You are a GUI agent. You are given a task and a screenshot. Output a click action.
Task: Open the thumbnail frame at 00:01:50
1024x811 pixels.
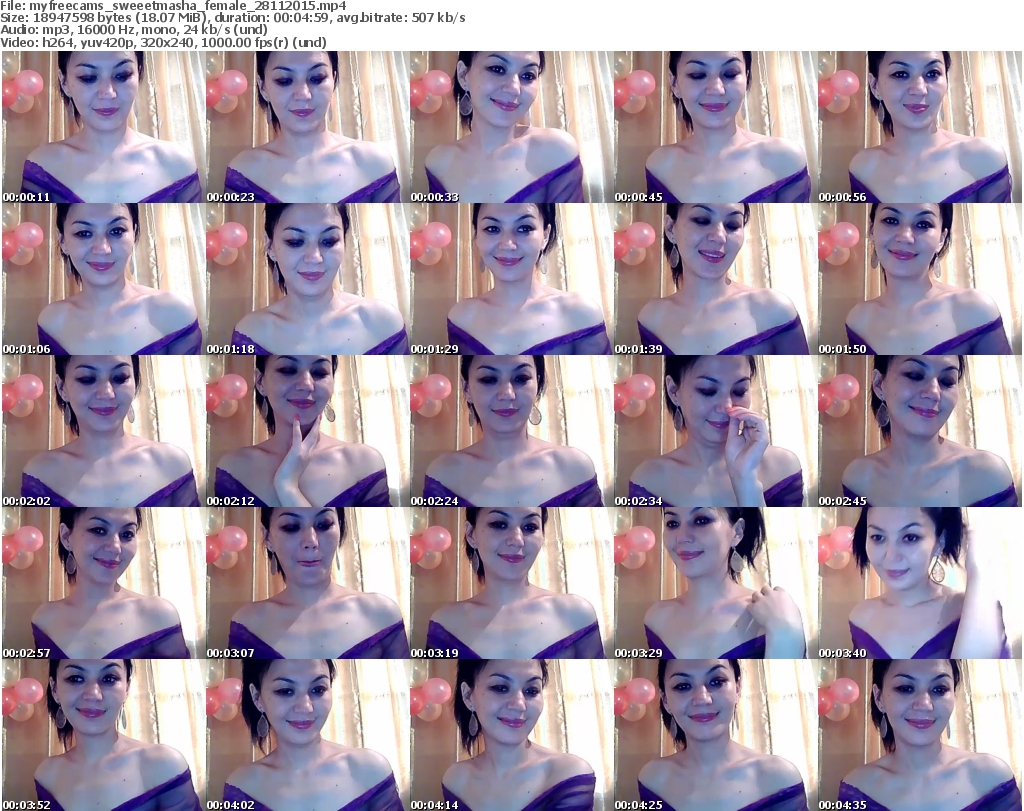[920, 279]
